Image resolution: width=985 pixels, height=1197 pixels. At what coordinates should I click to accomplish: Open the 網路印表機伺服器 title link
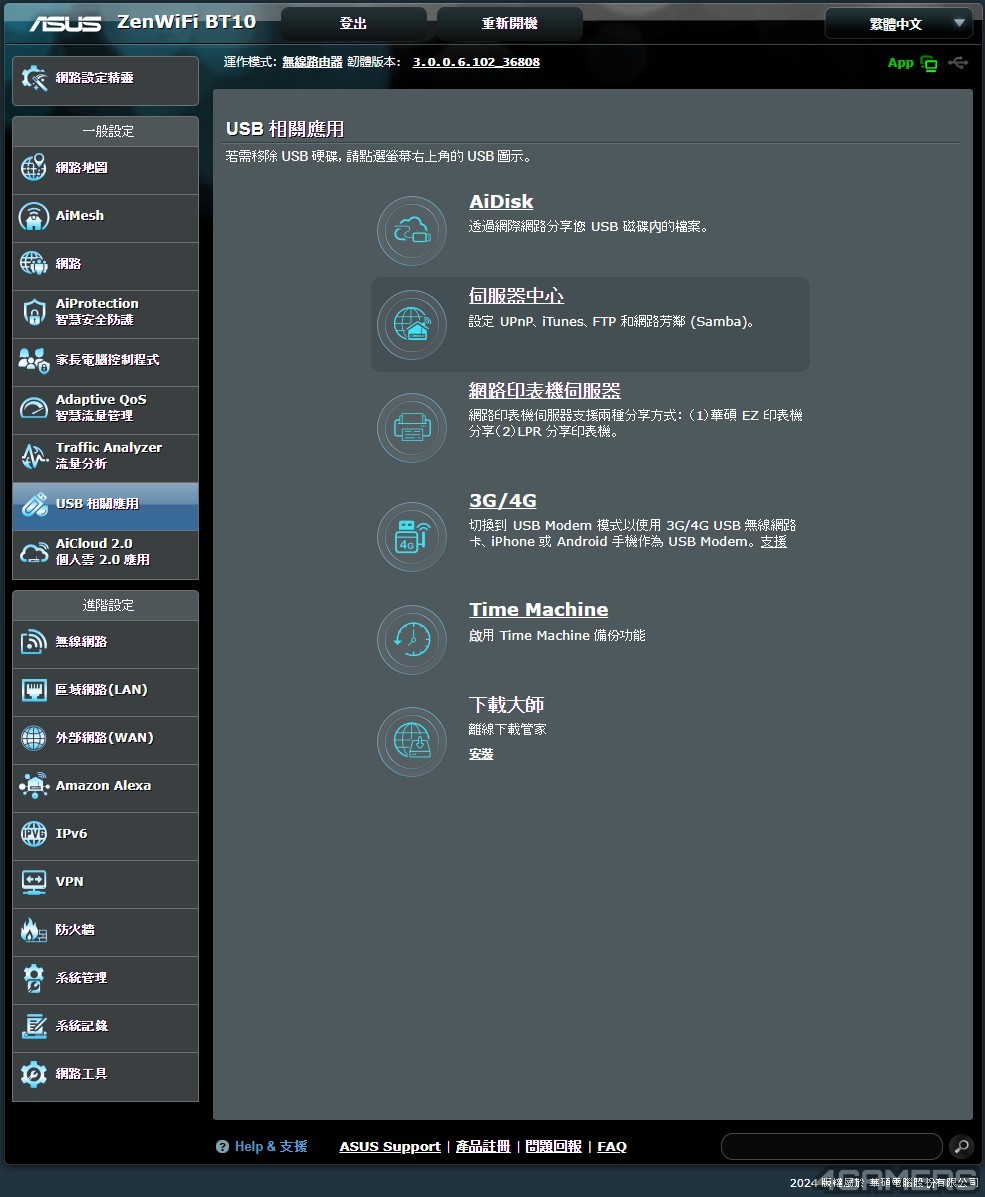tap(544, 390)
